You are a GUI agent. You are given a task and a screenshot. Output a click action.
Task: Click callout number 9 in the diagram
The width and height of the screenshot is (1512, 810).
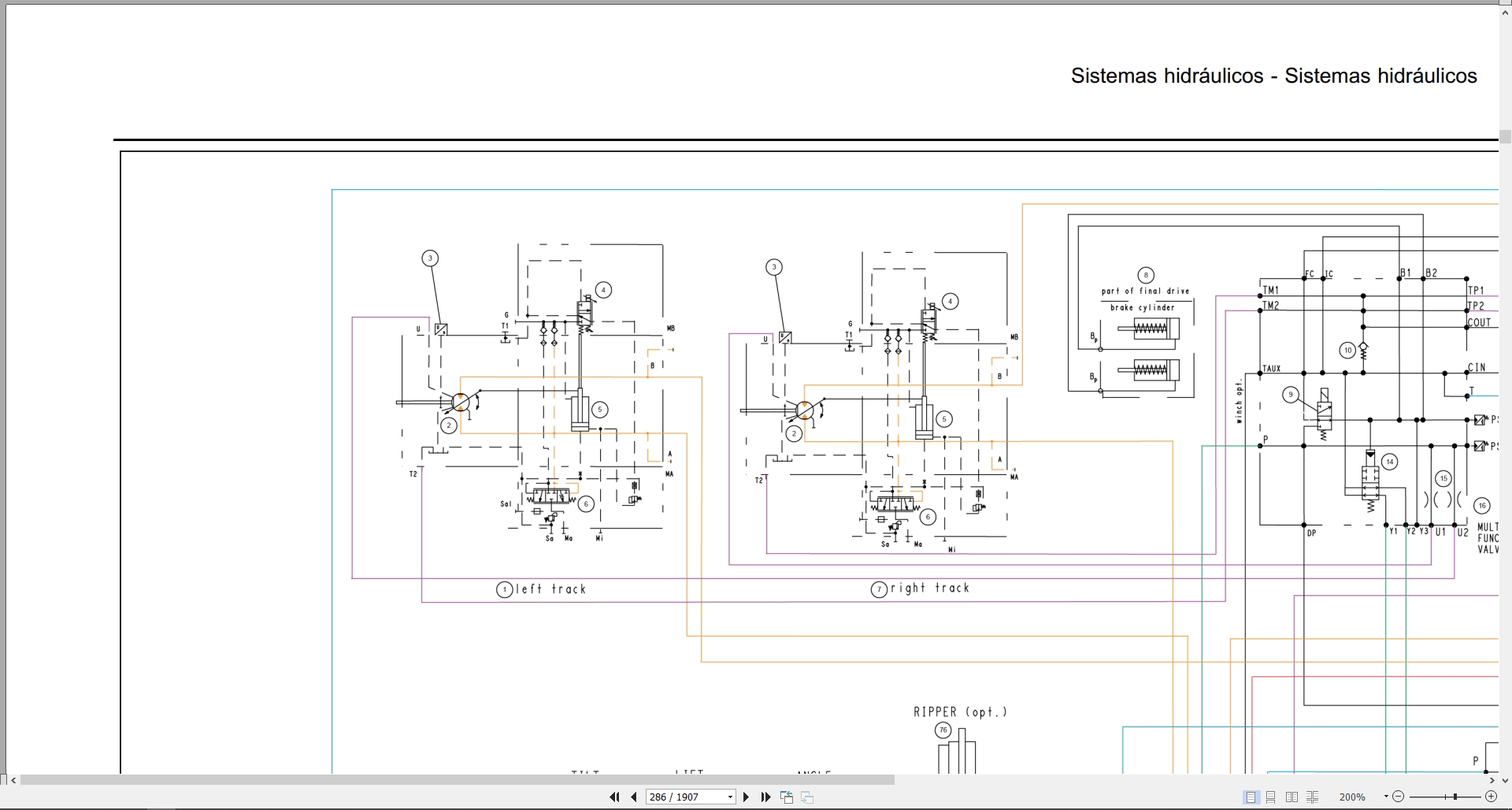[x=1290, y=395]
